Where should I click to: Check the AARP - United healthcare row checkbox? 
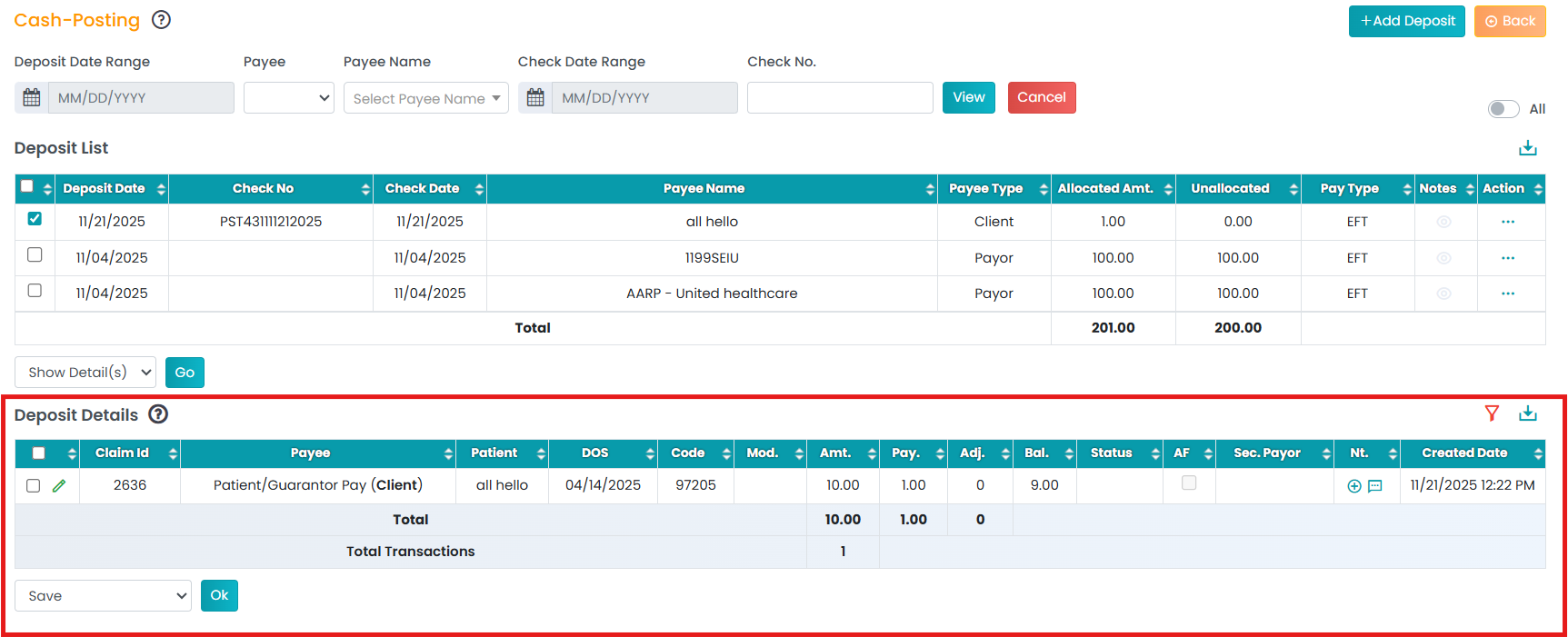[x=35, y=291]
